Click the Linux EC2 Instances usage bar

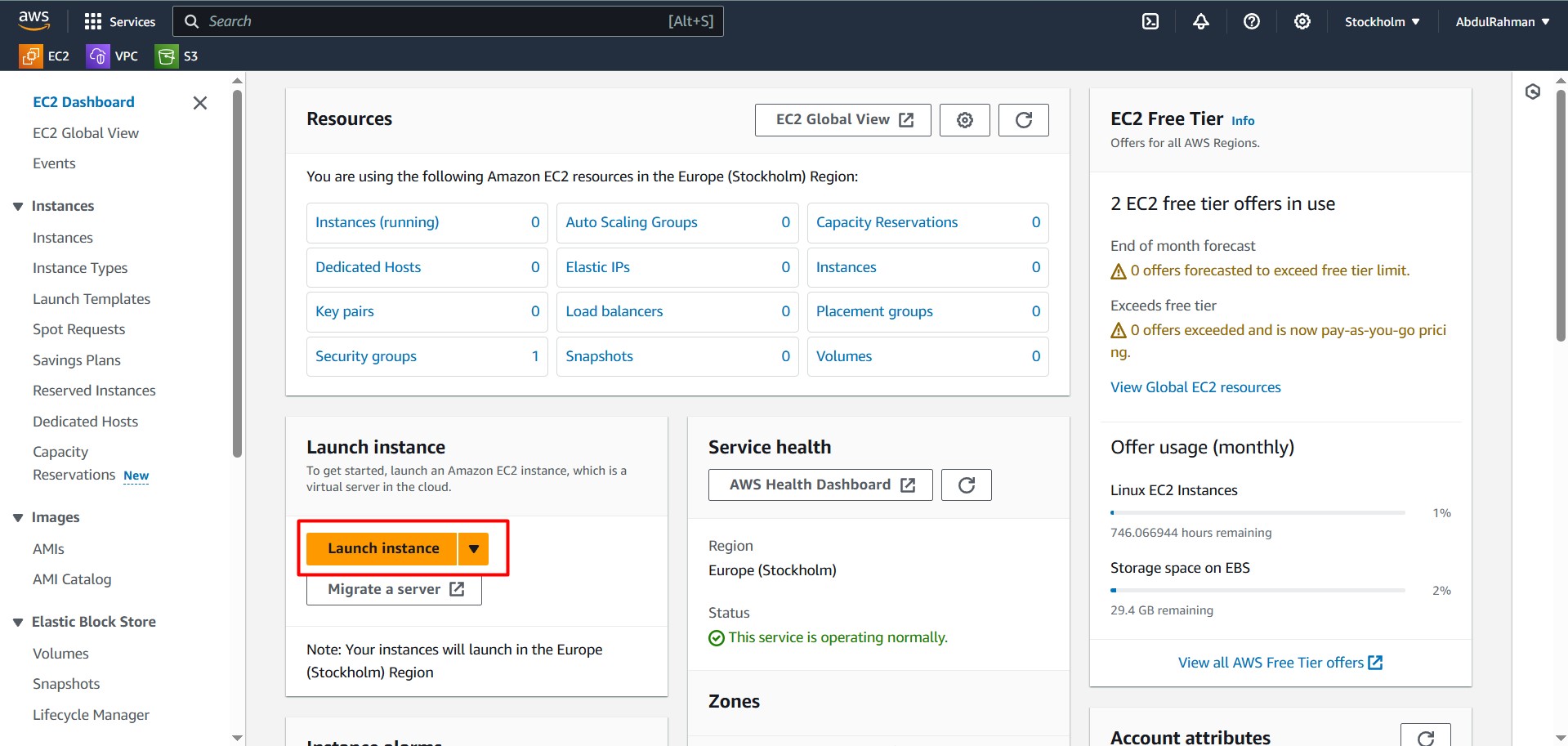[1258, 513]
